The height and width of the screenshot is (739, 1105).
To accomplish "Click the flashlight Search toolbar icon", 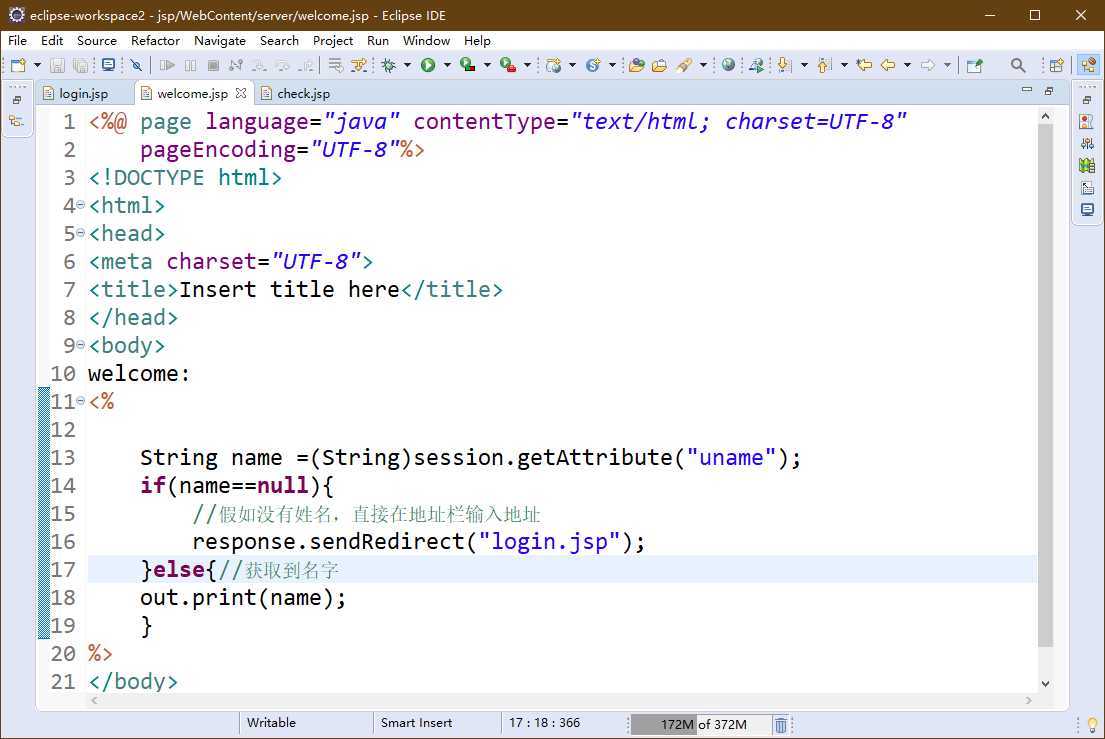I will 684,66.
